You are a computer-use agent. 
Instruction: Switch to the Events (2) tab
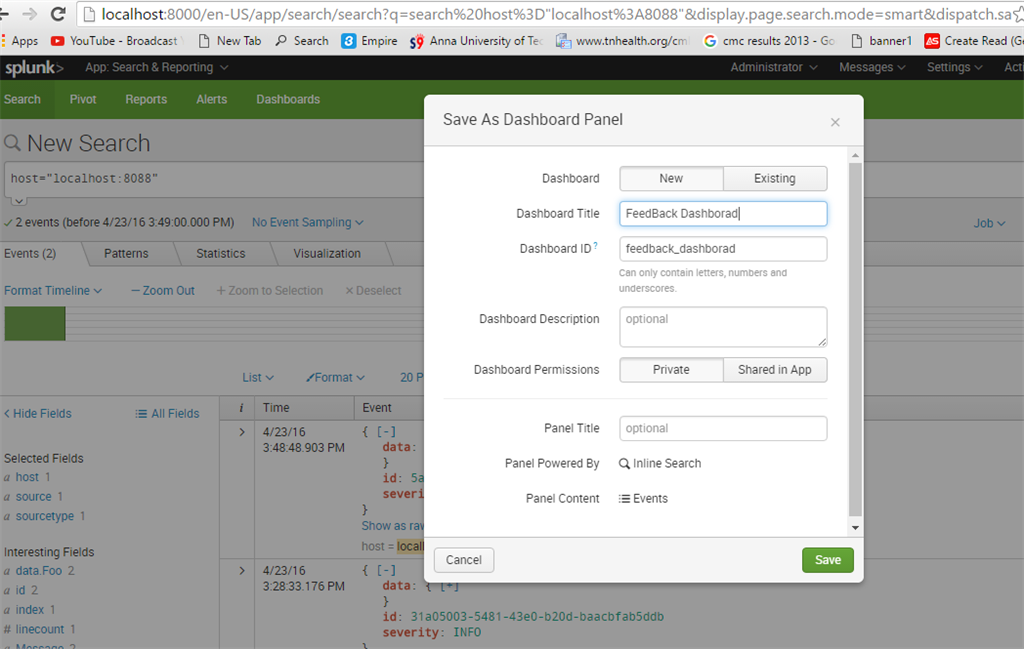30,253
